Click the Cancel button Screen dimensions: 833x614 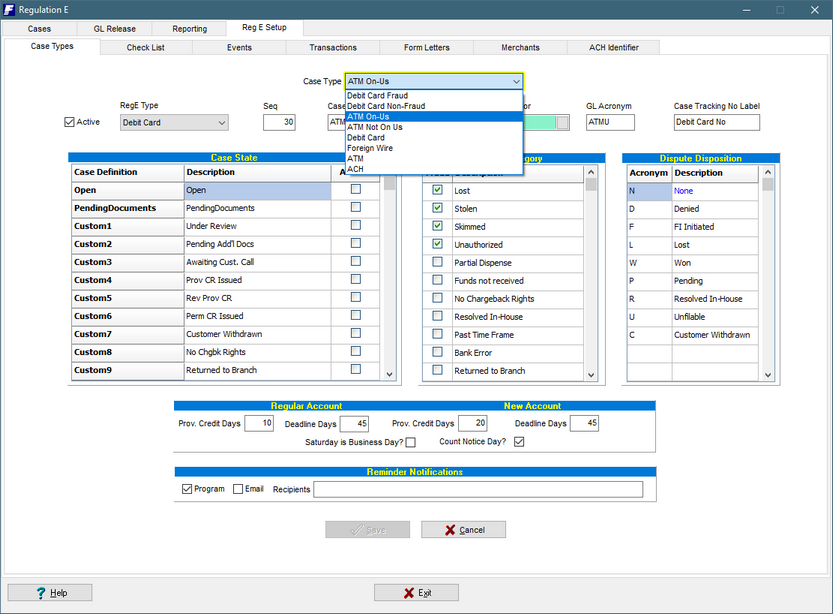pos(463,530)
